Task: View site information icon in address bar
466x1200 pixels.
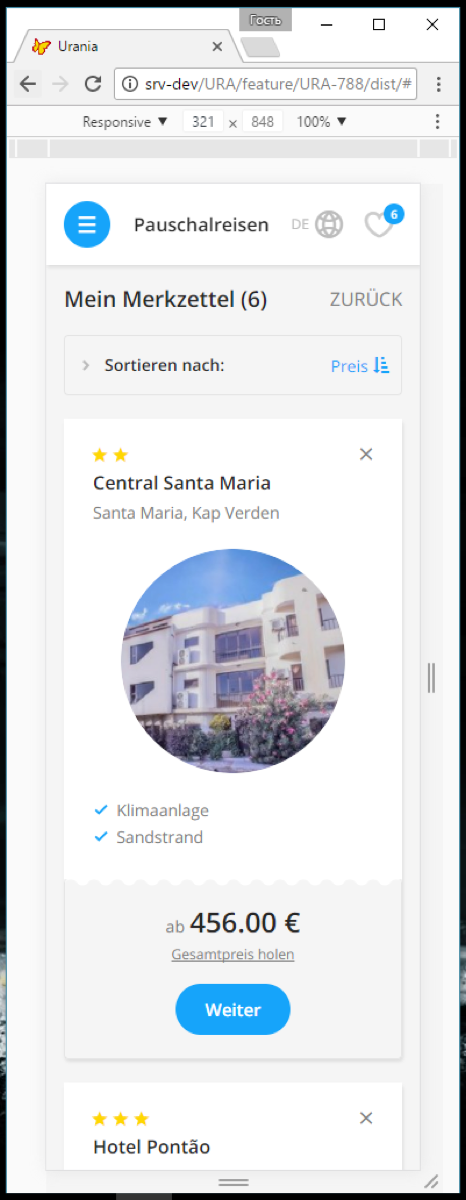Action: [x=130, y=84]
